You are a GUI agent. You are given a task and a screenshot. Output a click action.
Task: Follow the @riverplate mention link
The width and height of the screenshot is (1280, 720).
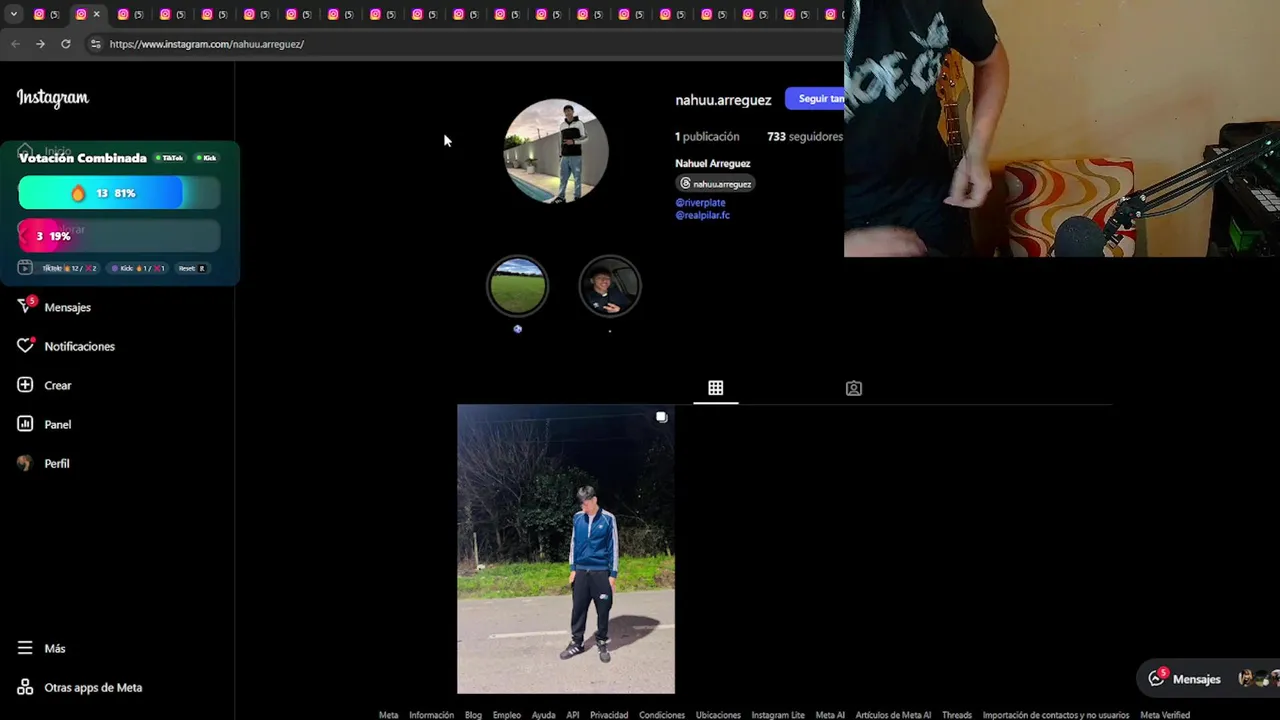point(700,203)
